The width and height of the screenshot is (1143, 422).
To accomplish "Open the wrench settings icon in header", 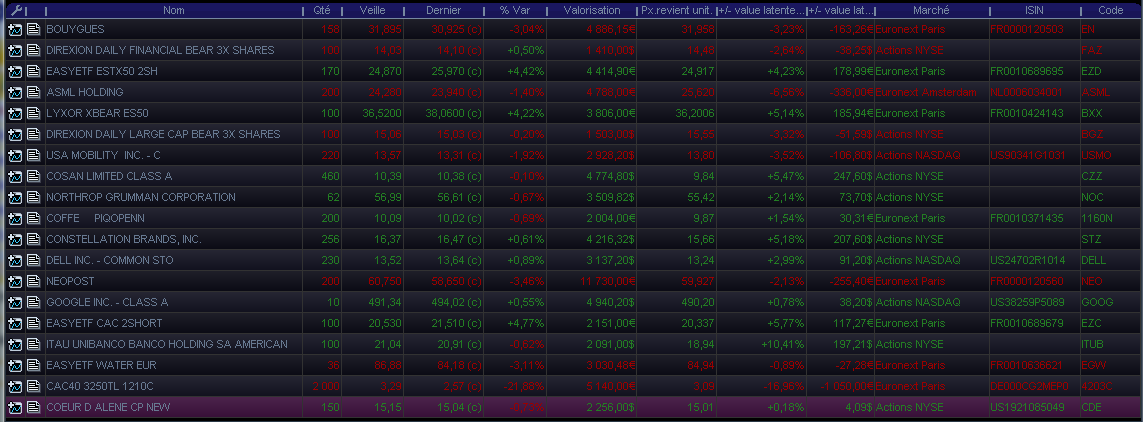I will pos(15,10).
